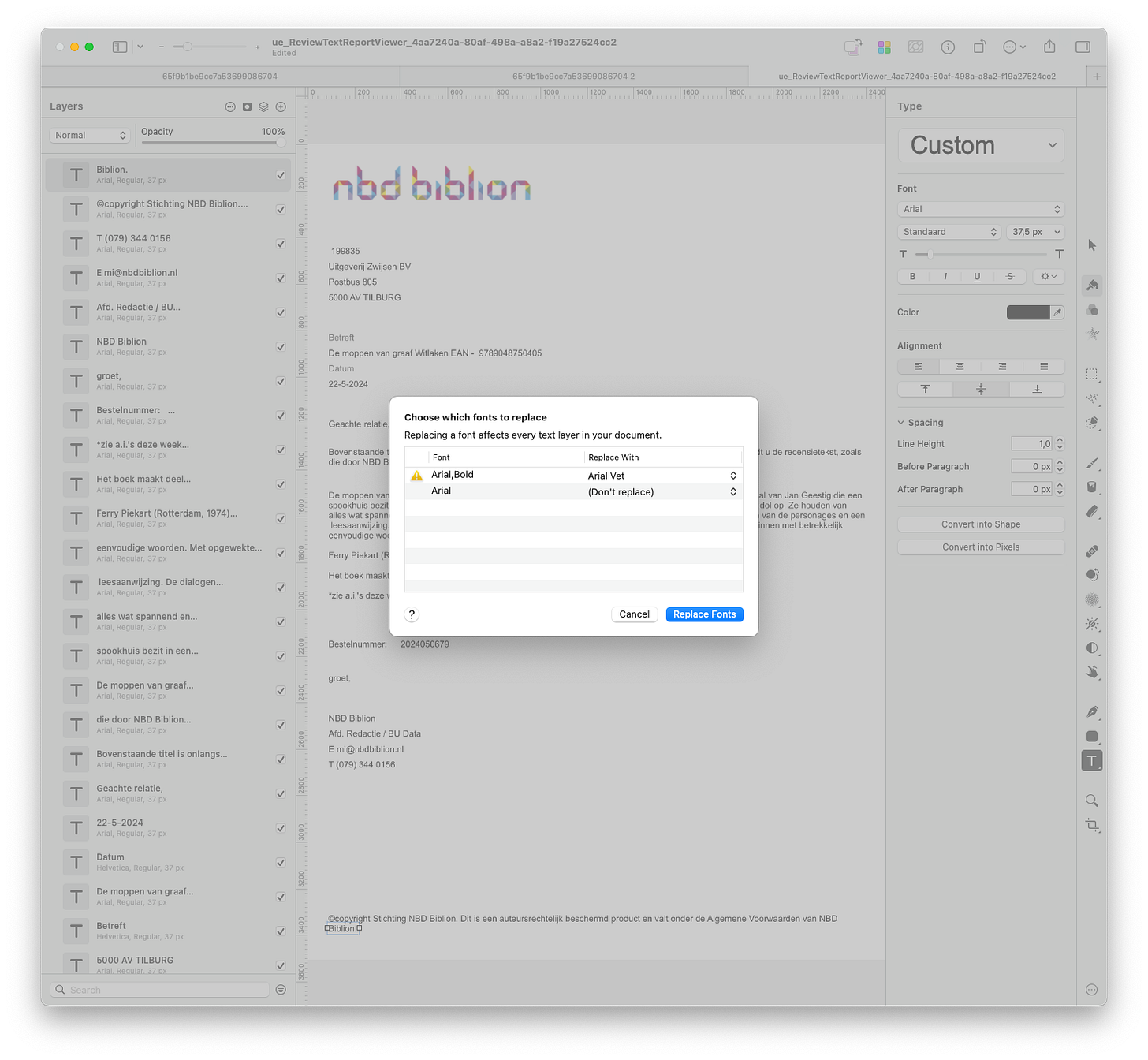Toggle the left sidebar layout icon
1148x1060 pixels.
(x=120, y=47)
